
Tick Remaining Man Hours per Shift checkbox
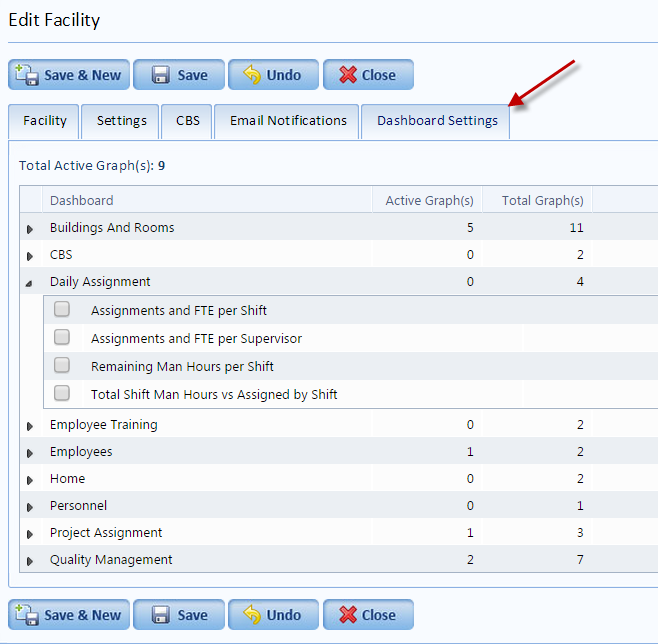[x=62, y=366]
